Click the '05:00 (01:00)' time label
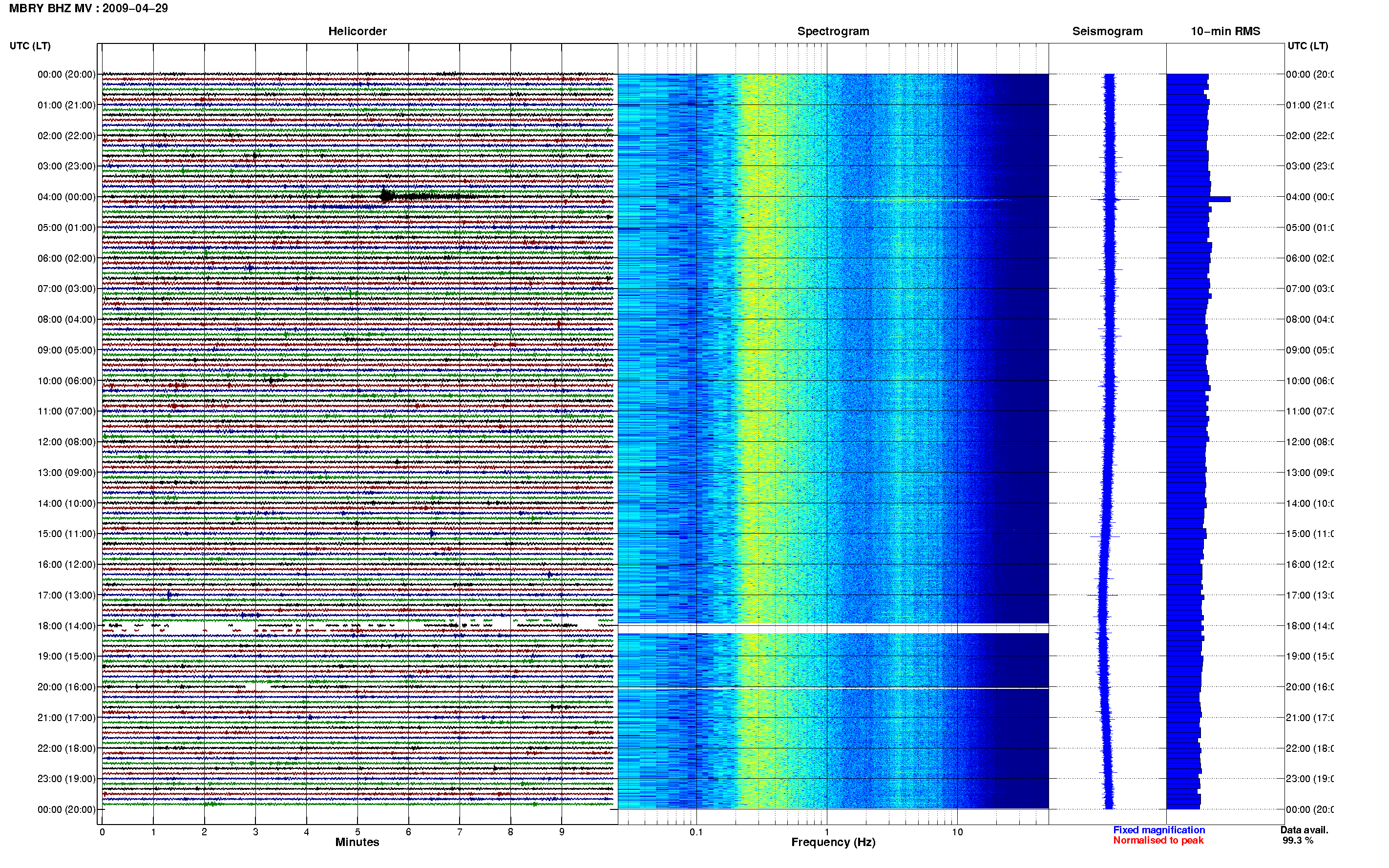Image resolution: width=1389 pixels, height=868 pixels. (66, 227)
